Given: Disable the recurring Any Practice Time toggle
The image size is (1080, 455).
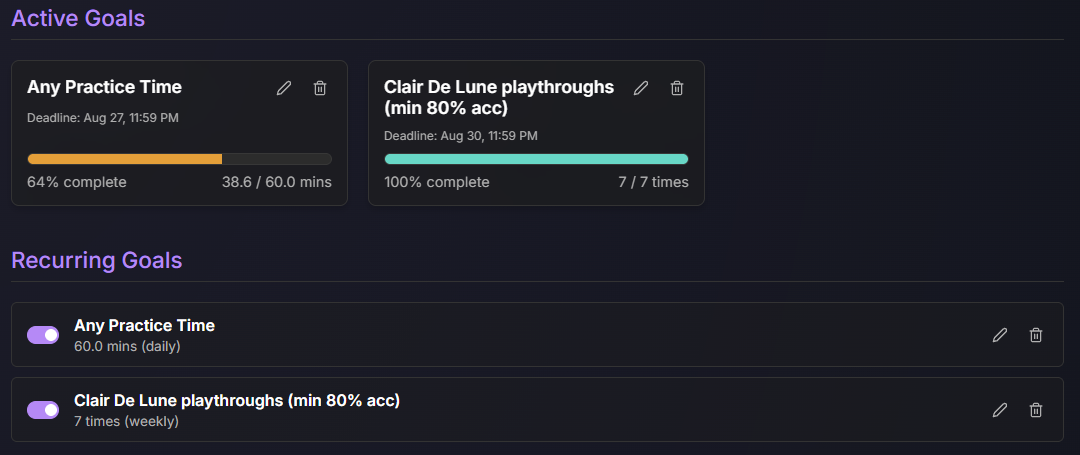Looking at the screenshot, I should point(43,335).
